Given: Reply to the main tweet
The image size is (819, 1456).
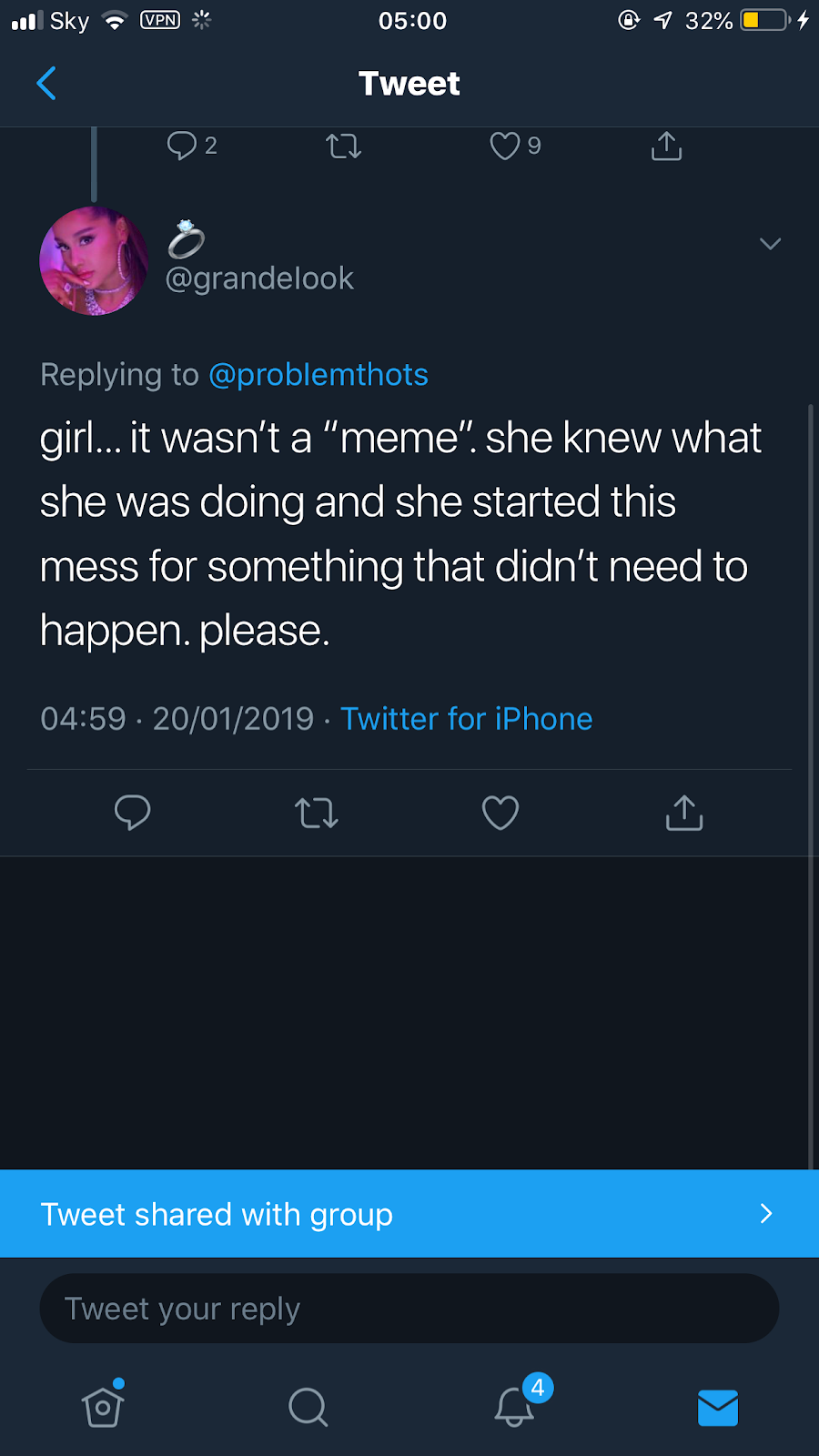Looking at the screenshot, I should 132,812.
